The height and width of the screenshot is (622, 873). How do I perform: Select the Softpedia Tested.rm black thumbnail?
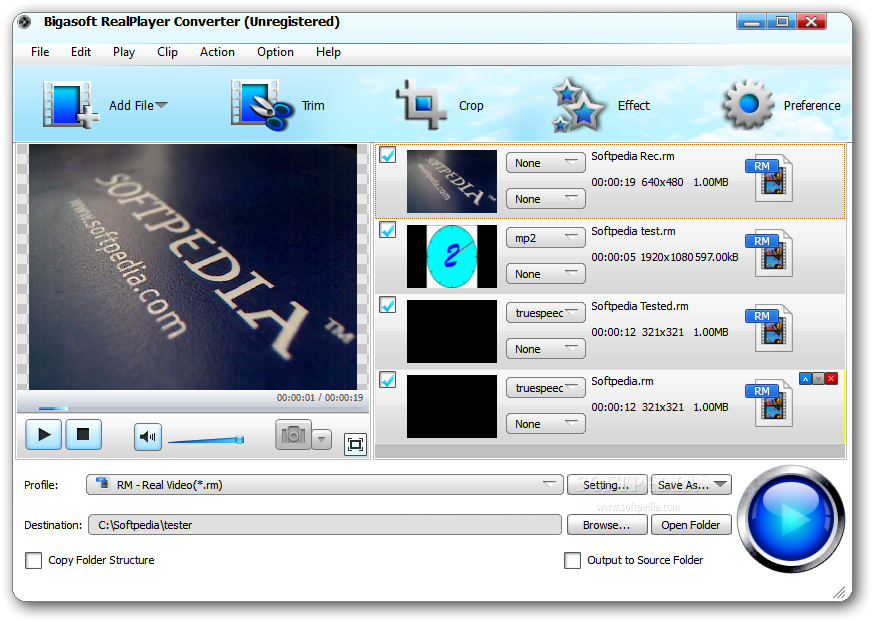(x=452, y=331)
